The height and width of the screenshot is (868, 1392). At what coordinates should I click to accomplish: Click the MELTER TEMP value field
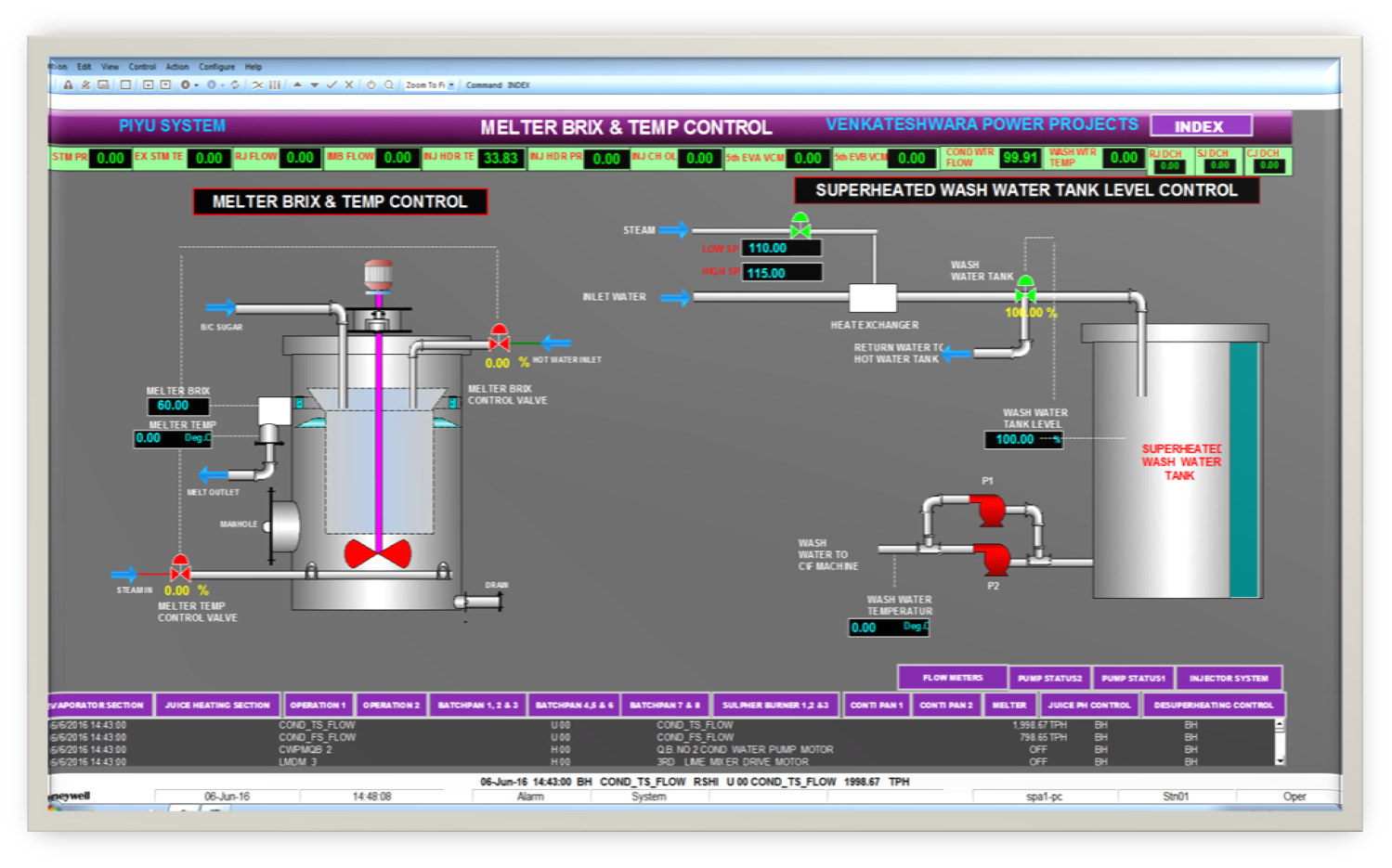(173, 438)
